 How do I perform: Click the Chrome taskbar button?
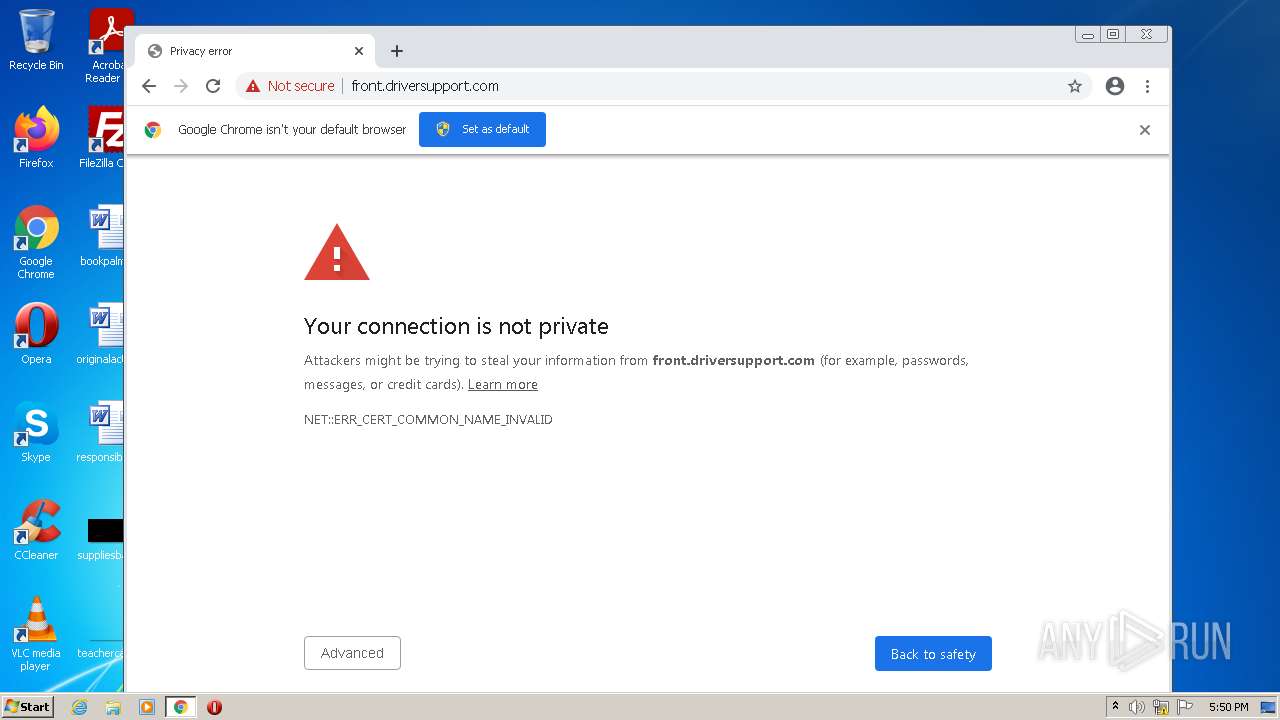(180, 707)
